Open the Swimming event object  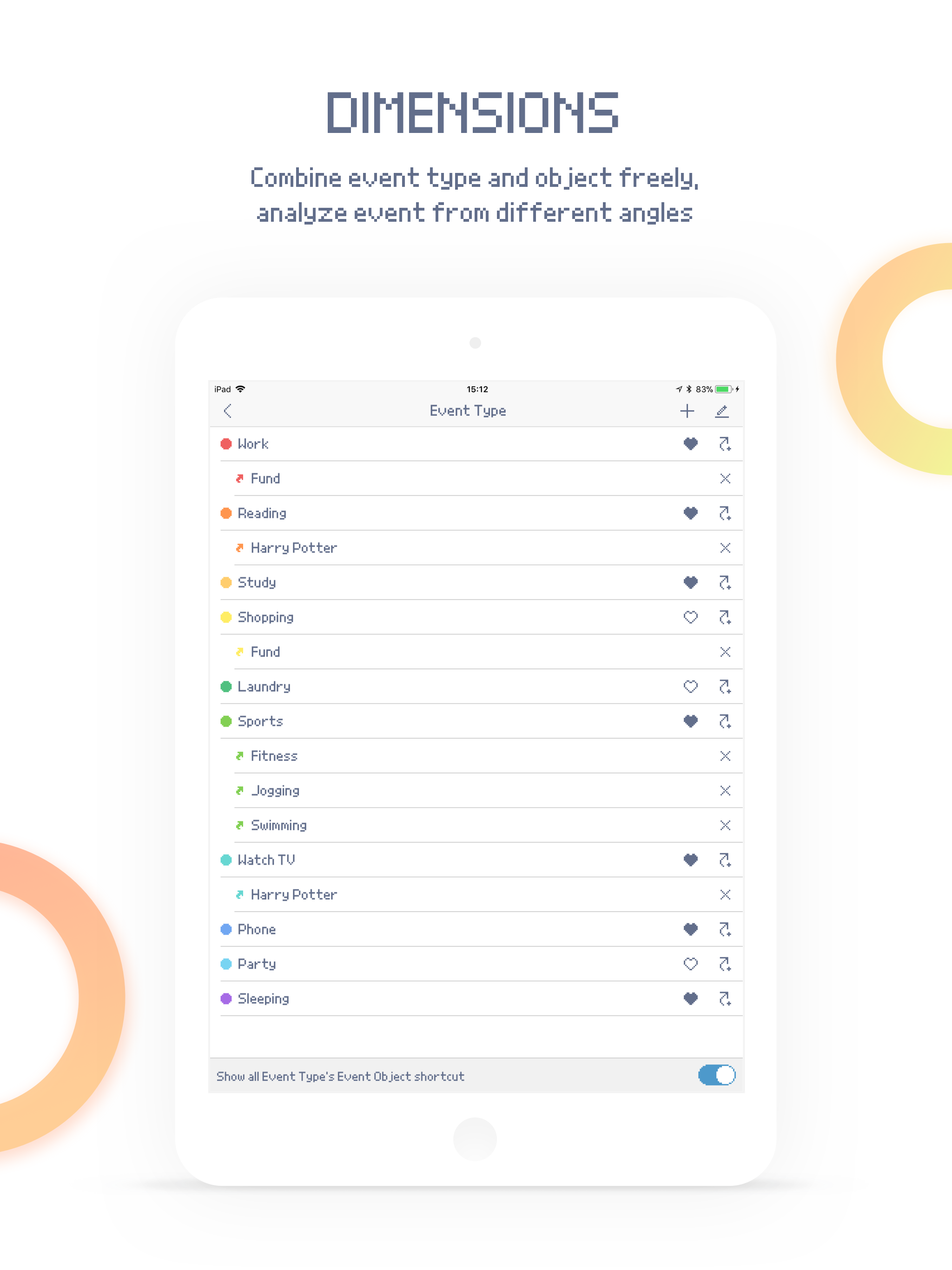tap(278, 826)
